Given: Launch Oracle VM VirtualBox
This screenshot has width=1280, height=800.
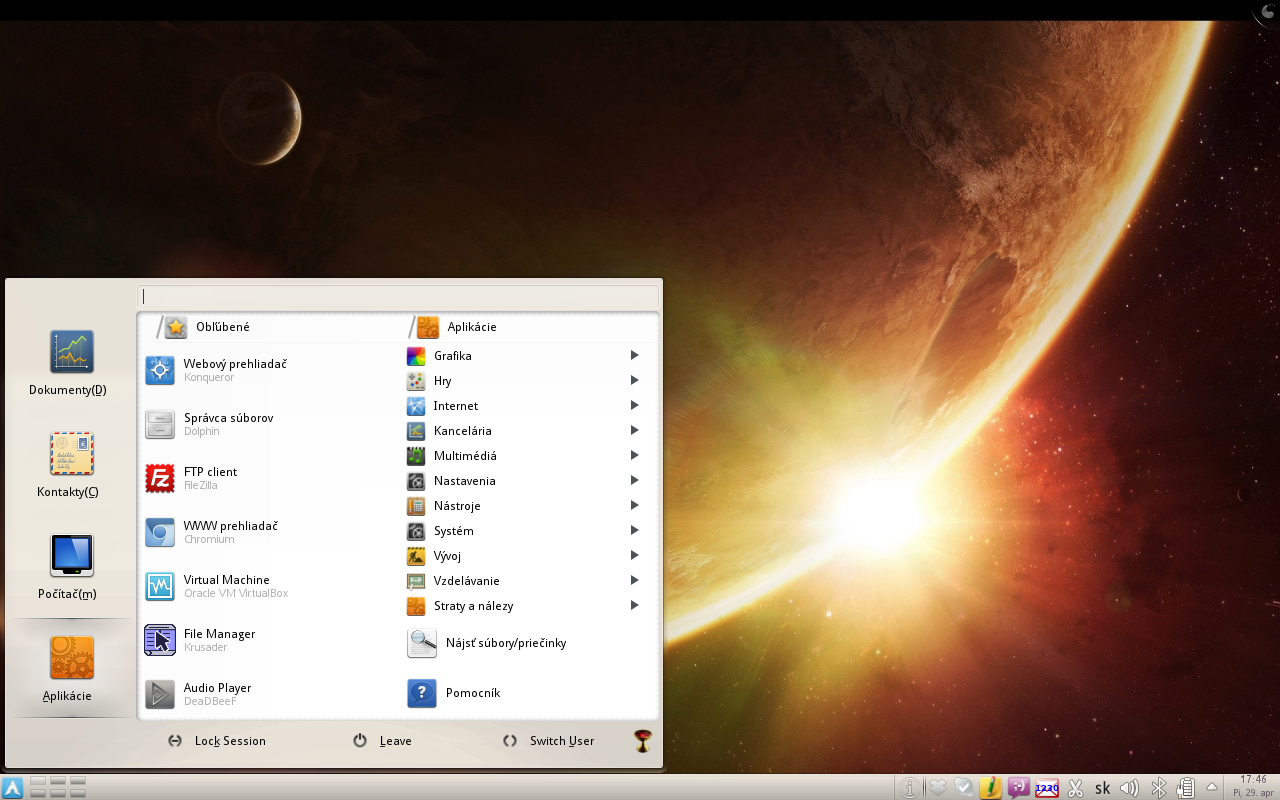Looking at the screenshot, I should pyautogui.click(x=270, y=586).
